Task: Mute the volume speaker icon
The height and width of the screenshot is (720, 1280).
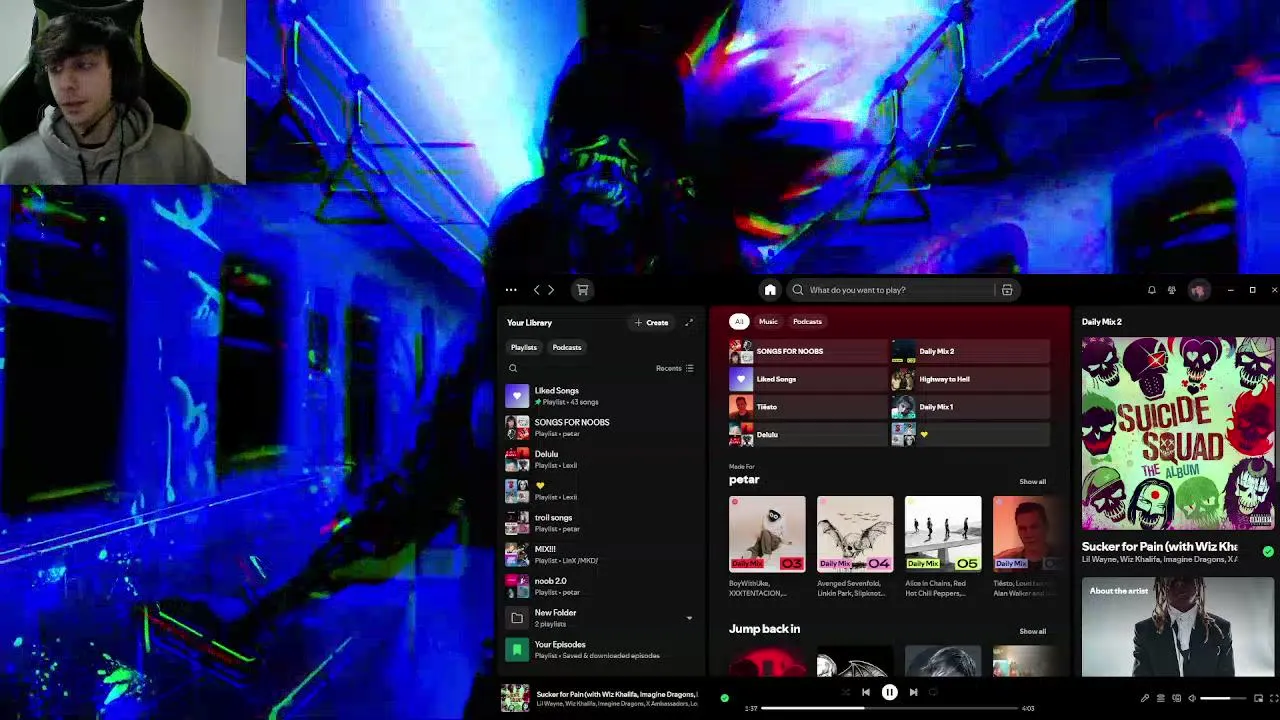Action: pyautogui.click(x=1192, y=698)
